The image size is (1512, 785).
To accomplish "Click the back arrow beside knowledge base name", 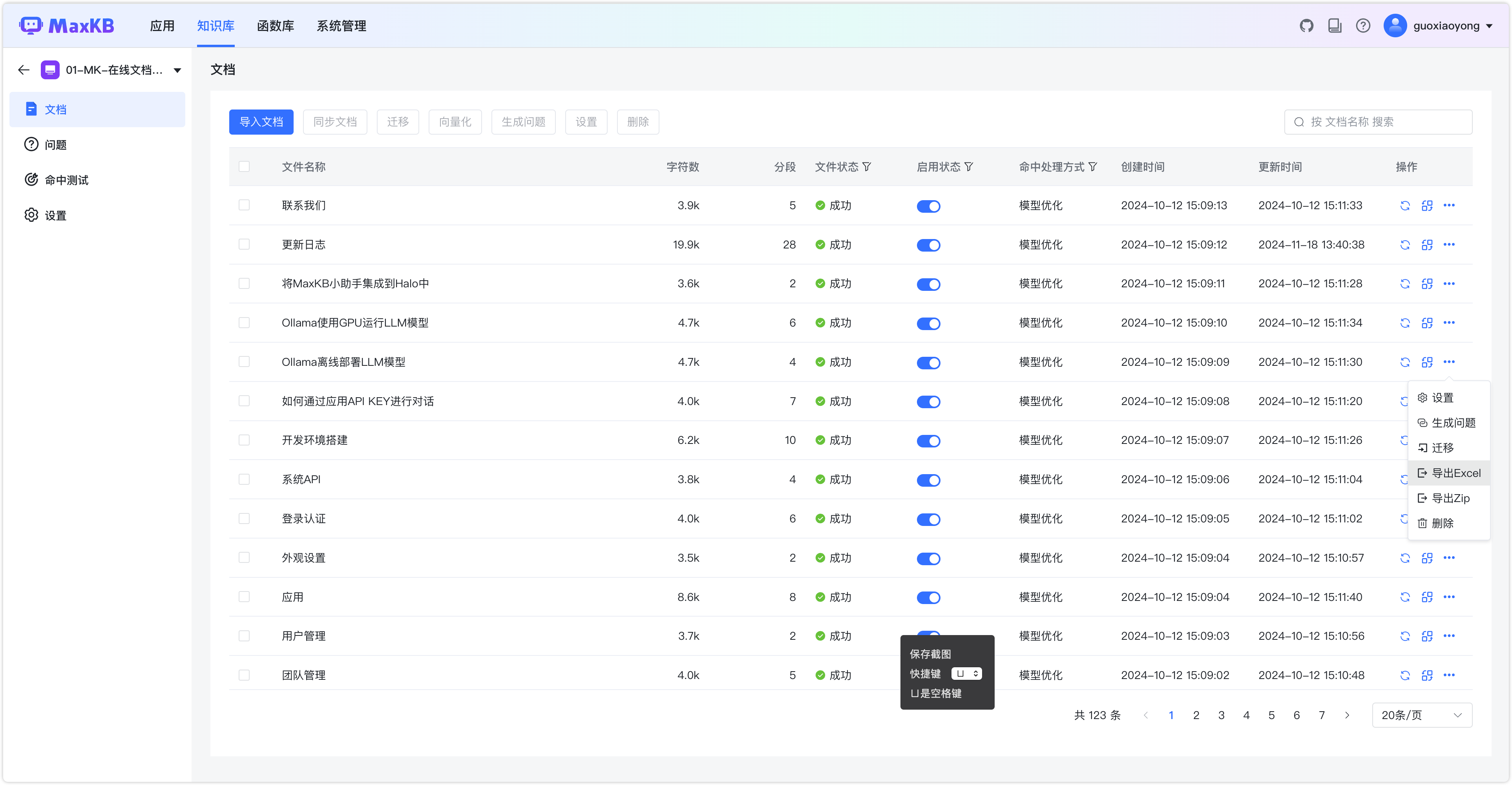I will pyautogui.click(x=24, y=70).
